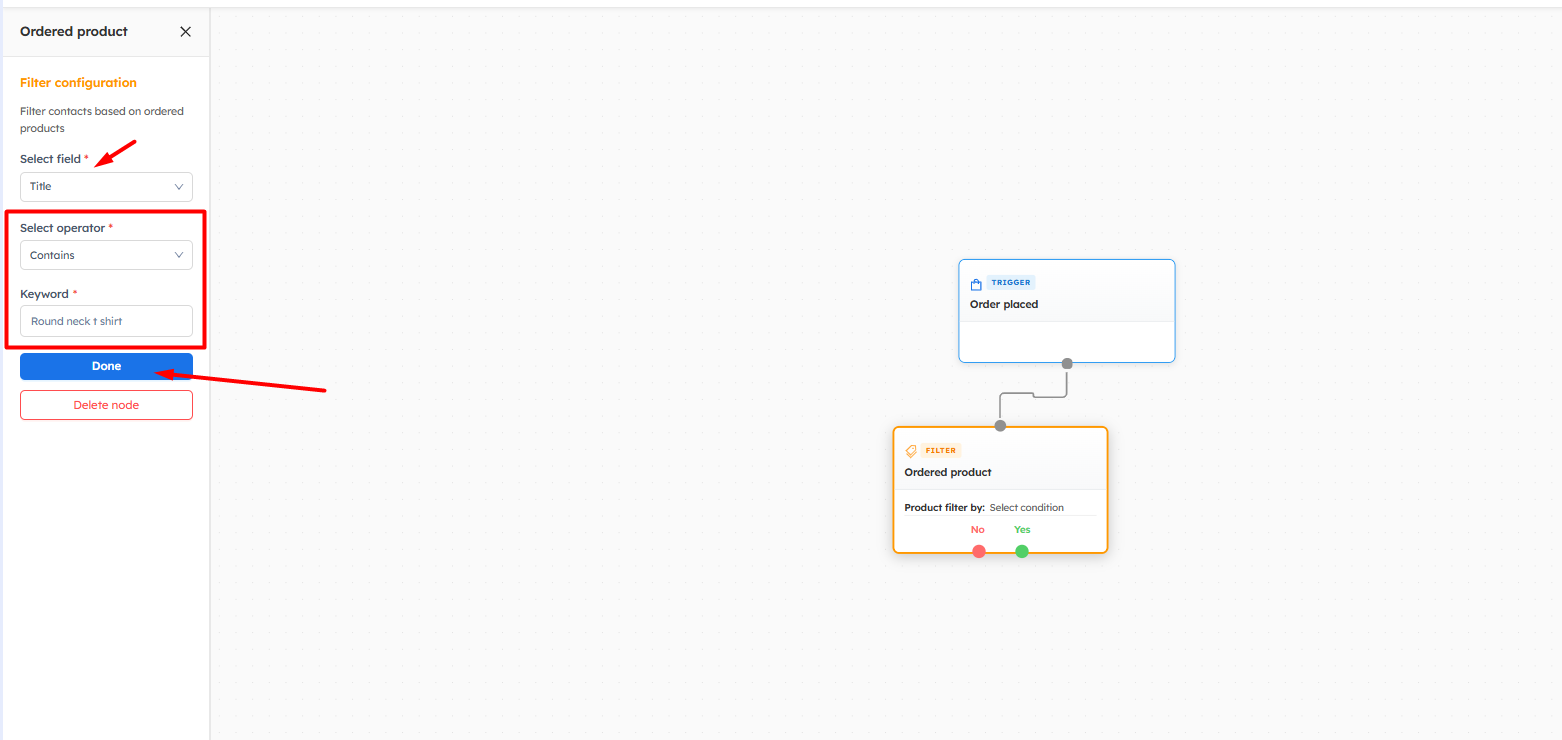Click the tag icon in Filter node
The image size is (1562, 740).
910,451
